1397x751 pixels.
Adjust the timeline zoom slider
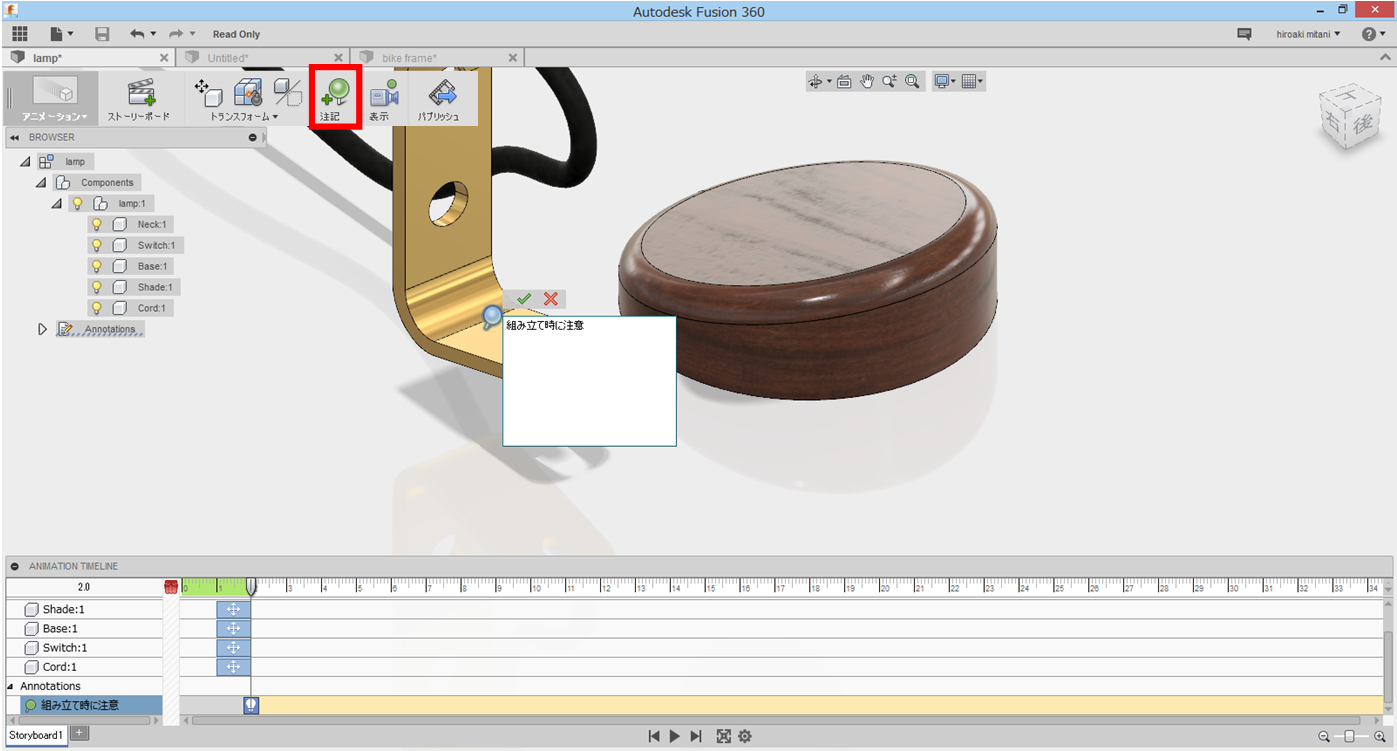coord(1349,736)
